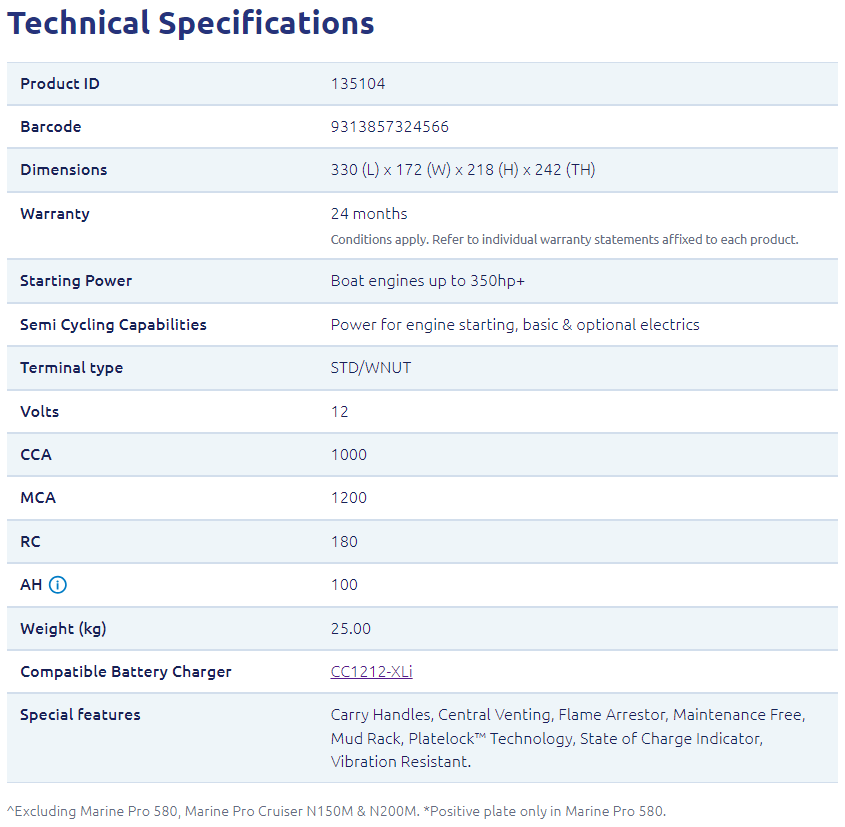The image size is (845, 827).
Task: Click the Dimensions row value
Action: point(462,170)
